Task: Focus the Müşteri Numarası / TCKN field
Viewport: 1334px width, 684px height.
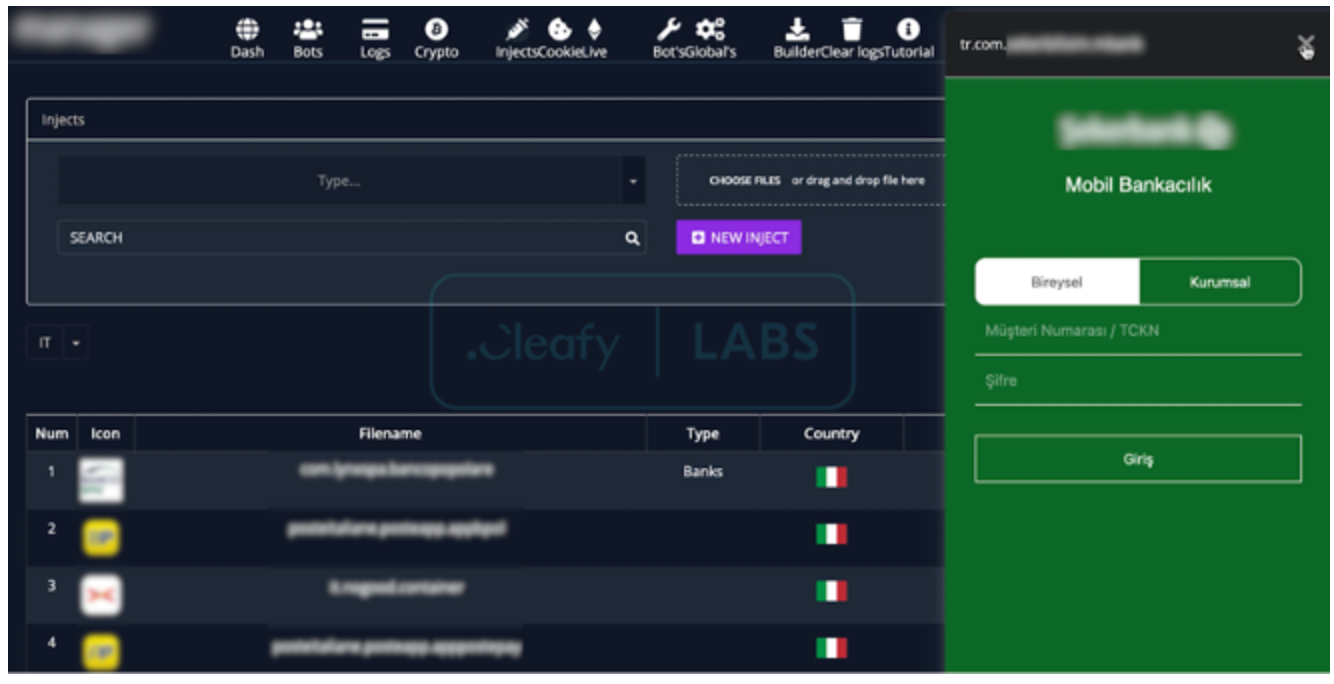Action: tap(1138, 331)
